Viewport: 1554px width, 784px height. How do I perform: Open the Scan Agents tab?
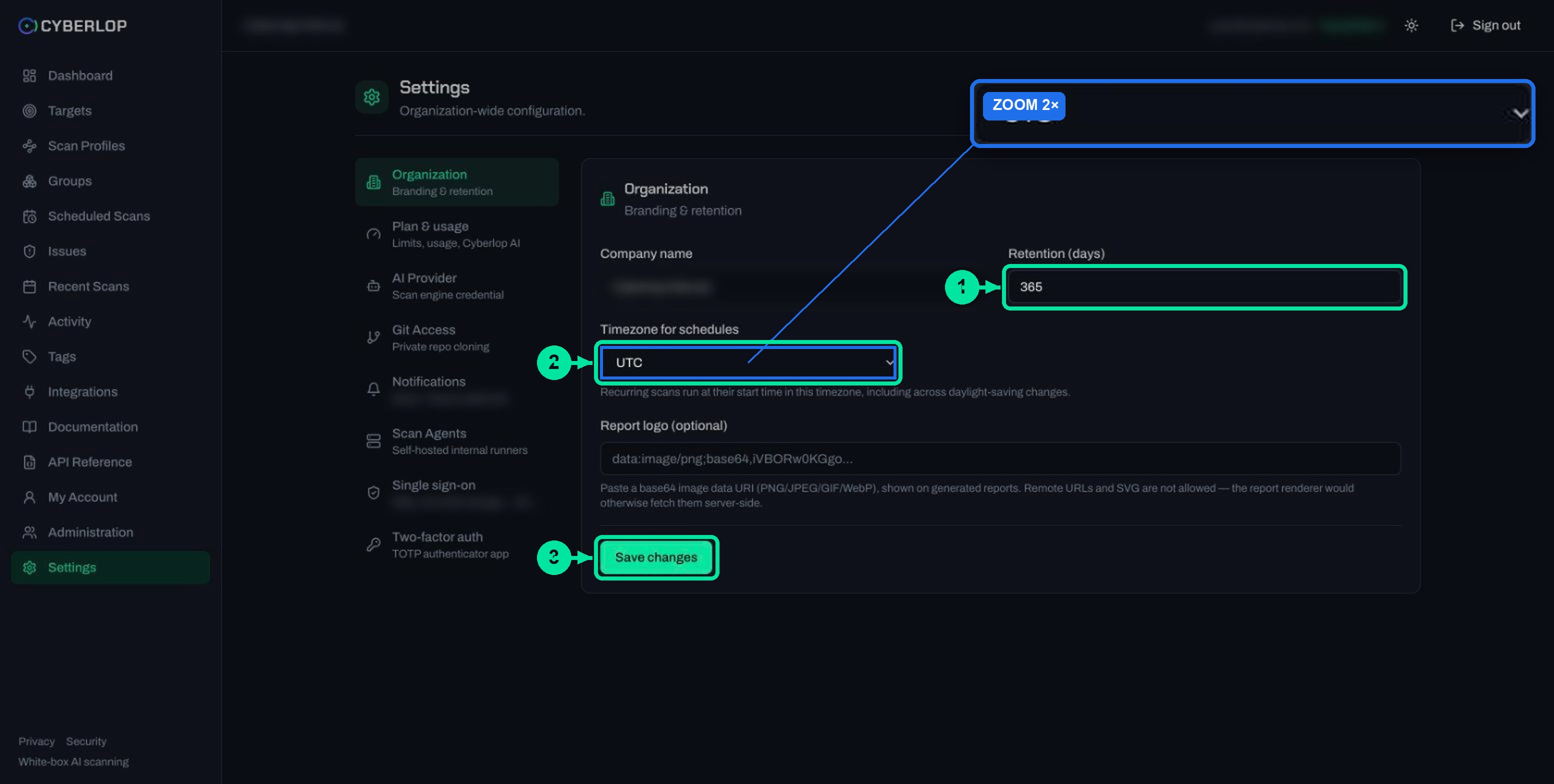coord(456,441)
